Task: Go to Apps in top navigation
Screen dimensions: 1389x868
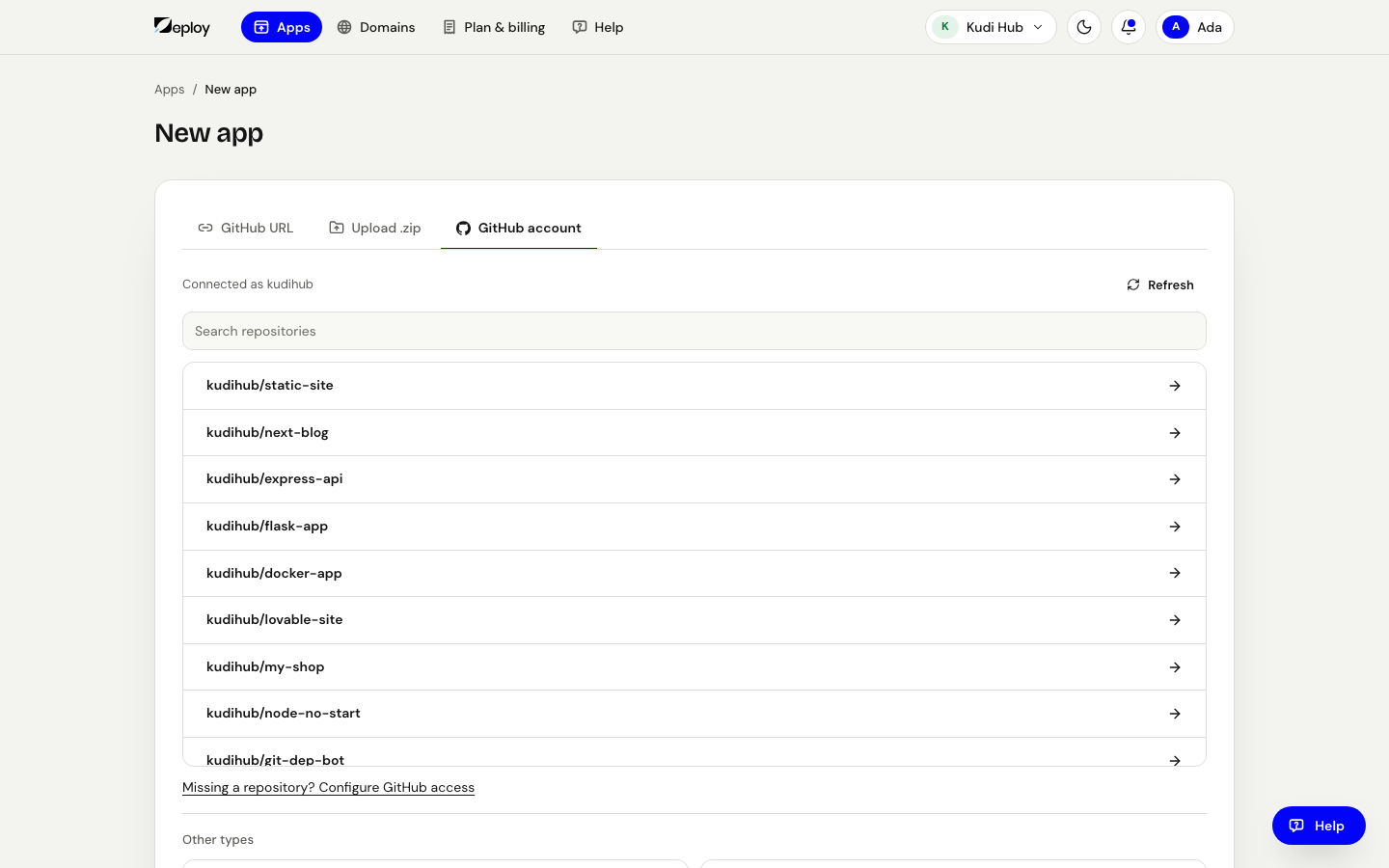Action: click(282, 27)
